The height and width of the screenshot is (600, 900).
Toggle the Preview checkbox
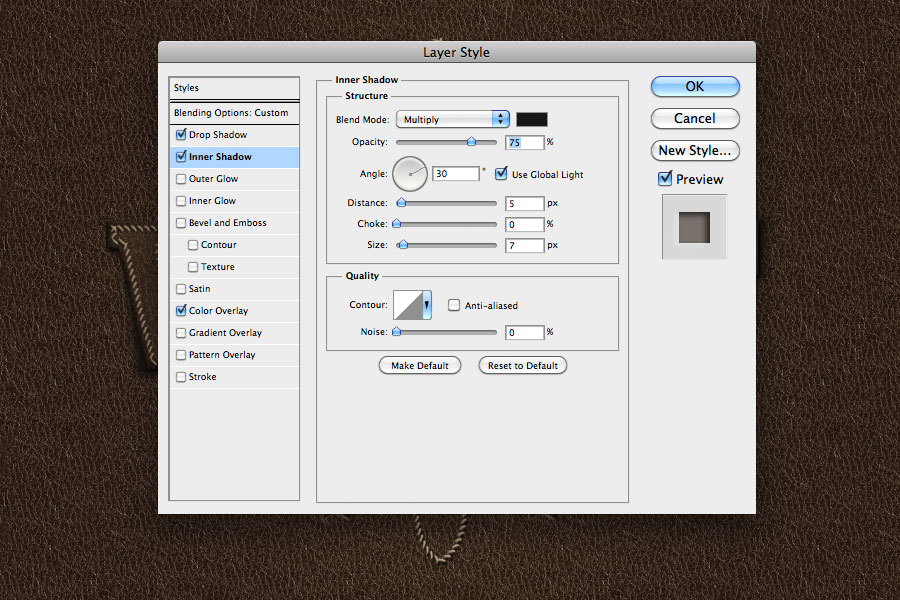pyautogui.click(x=665, y=179)
